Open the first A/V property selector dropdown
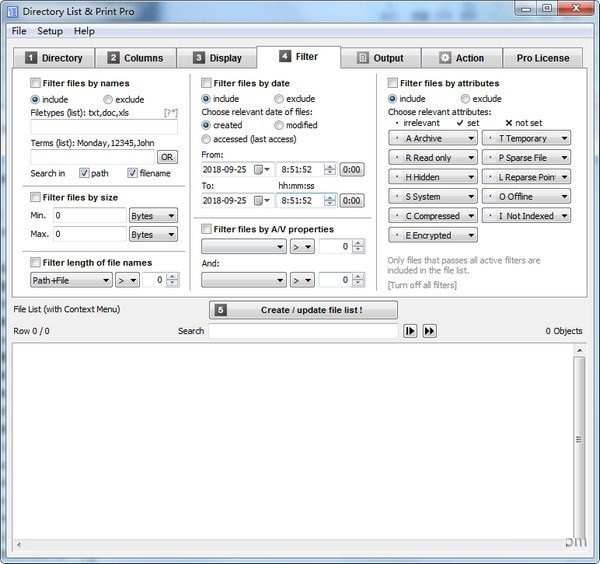This screenshot has height=564, width=600. coord(244,247)
